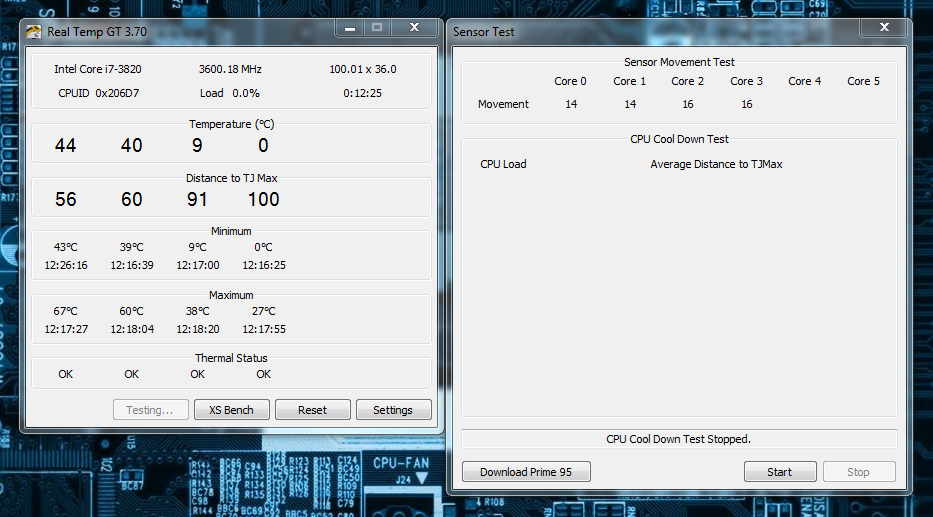933x517 pixels.
Task: Close the Real Temp GT window
Action: coord(415,27)
